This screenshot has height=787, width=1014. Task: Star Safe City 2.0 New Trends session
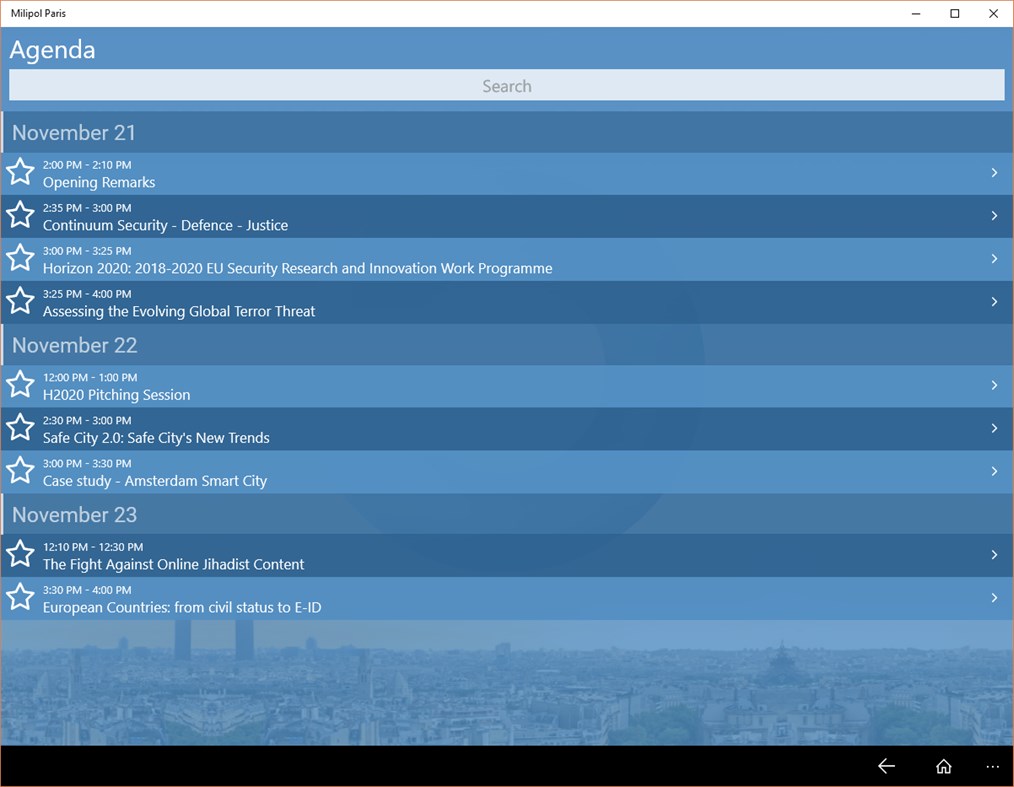point(20,427)
